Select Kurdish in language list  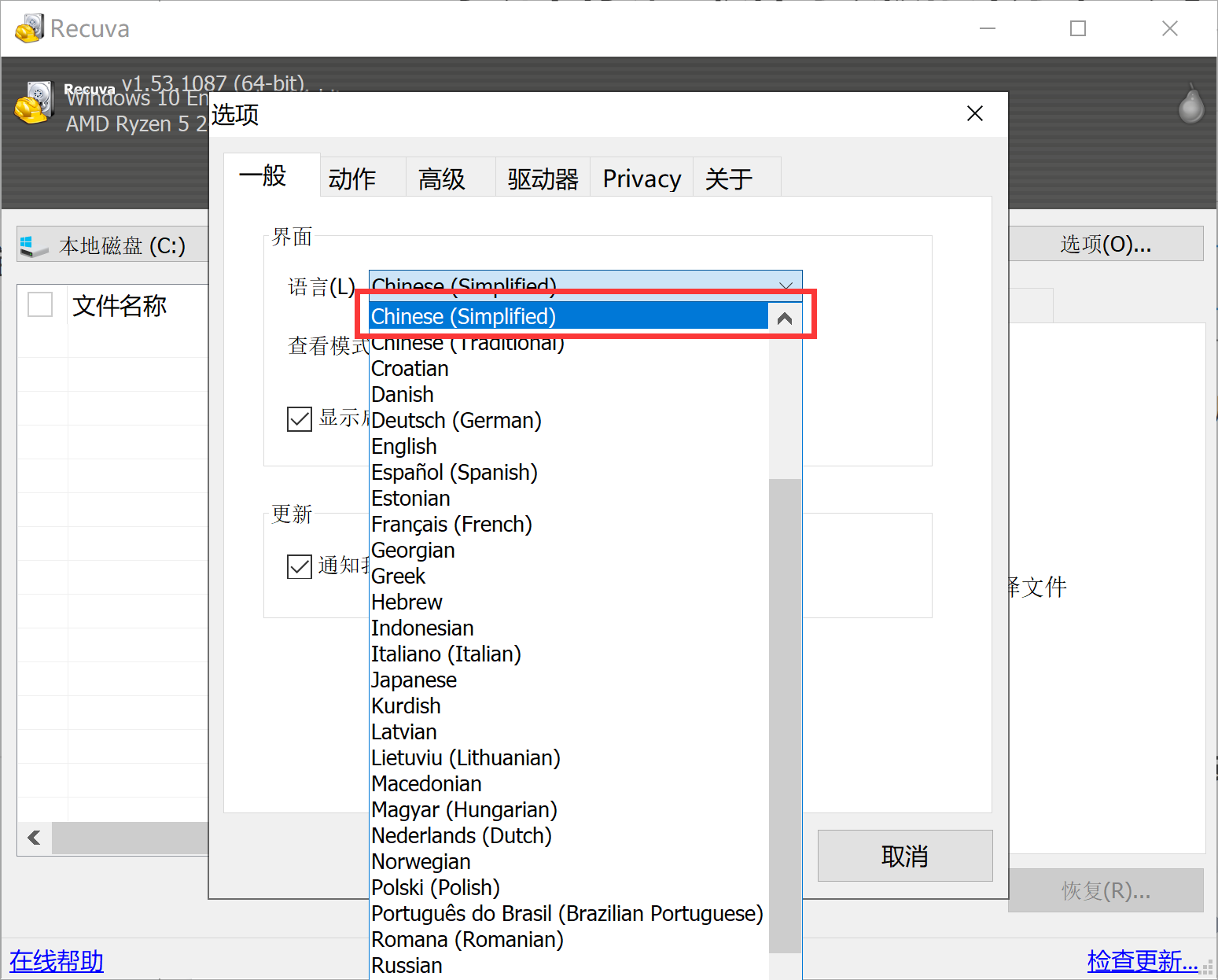[569, 706]
